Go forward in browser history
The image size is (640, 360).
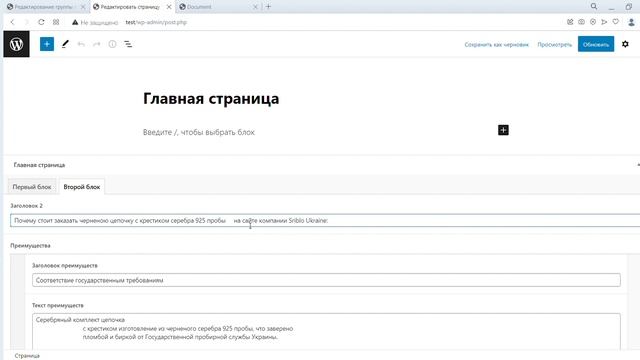(x=27, y=22)
